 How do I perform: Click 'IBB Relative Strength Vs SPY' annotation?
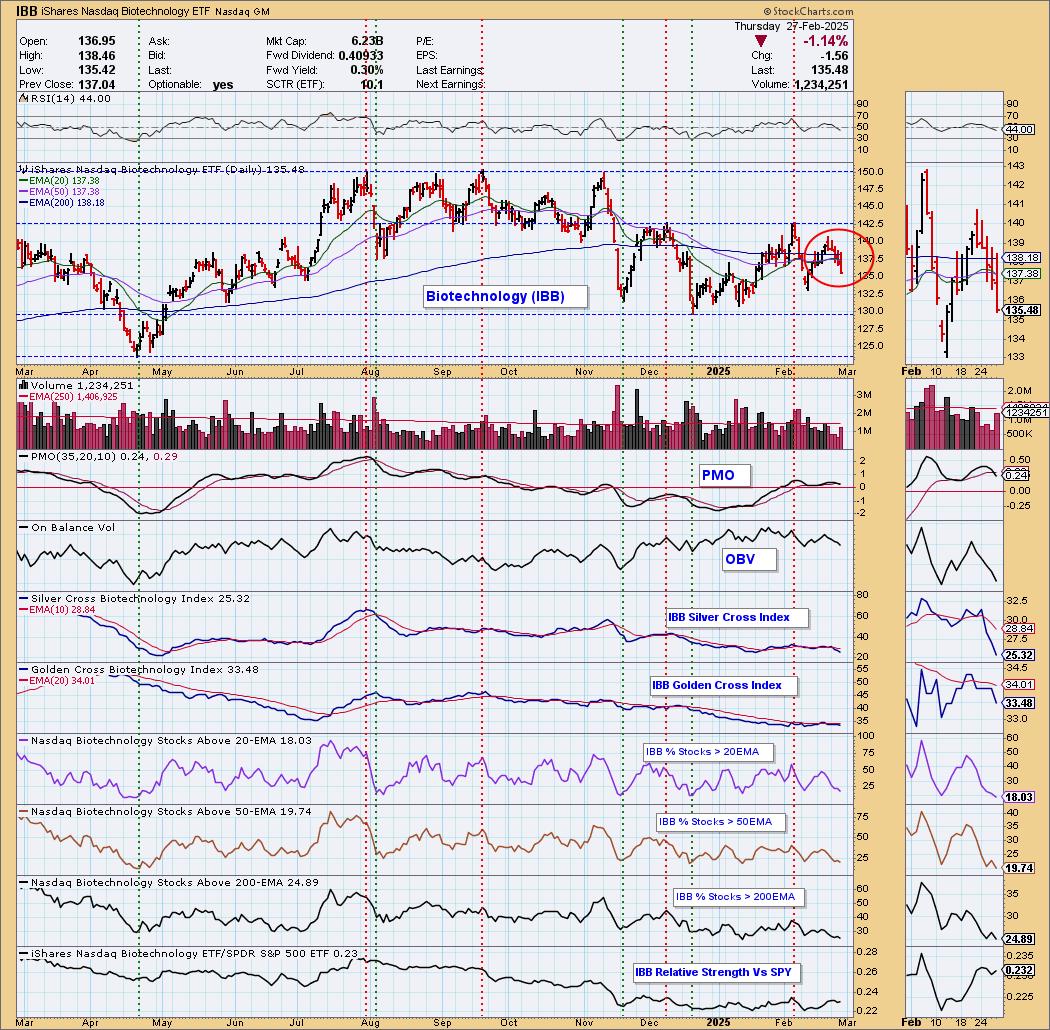[x=717, y=972]
